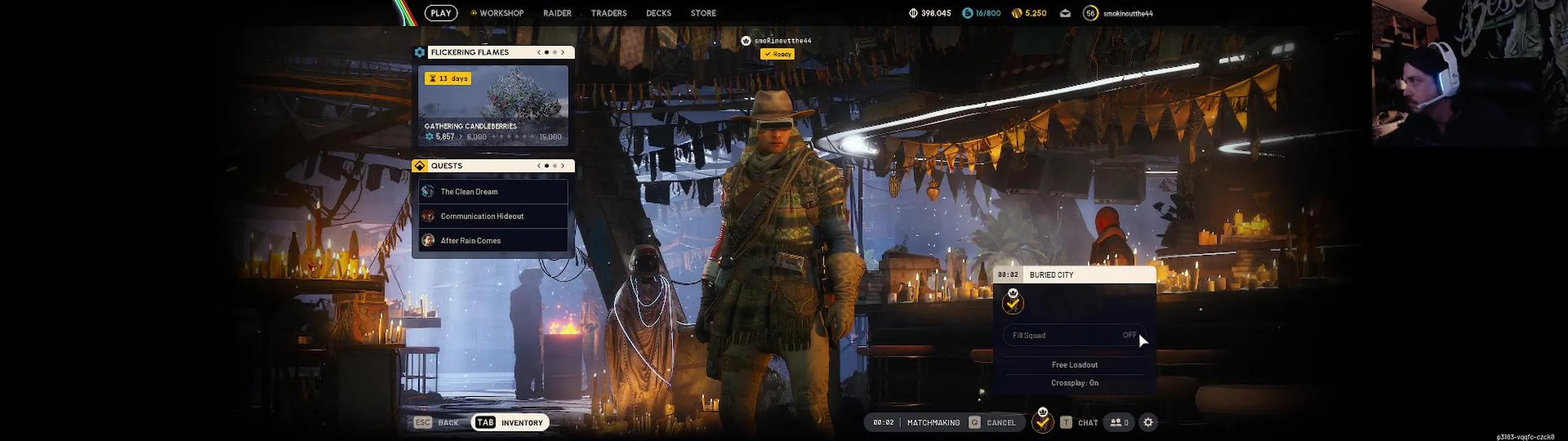This screenshot has height=441, width=1568.
Task: Click the blue stash icon beside 16/800
Action: click(968, 13)
